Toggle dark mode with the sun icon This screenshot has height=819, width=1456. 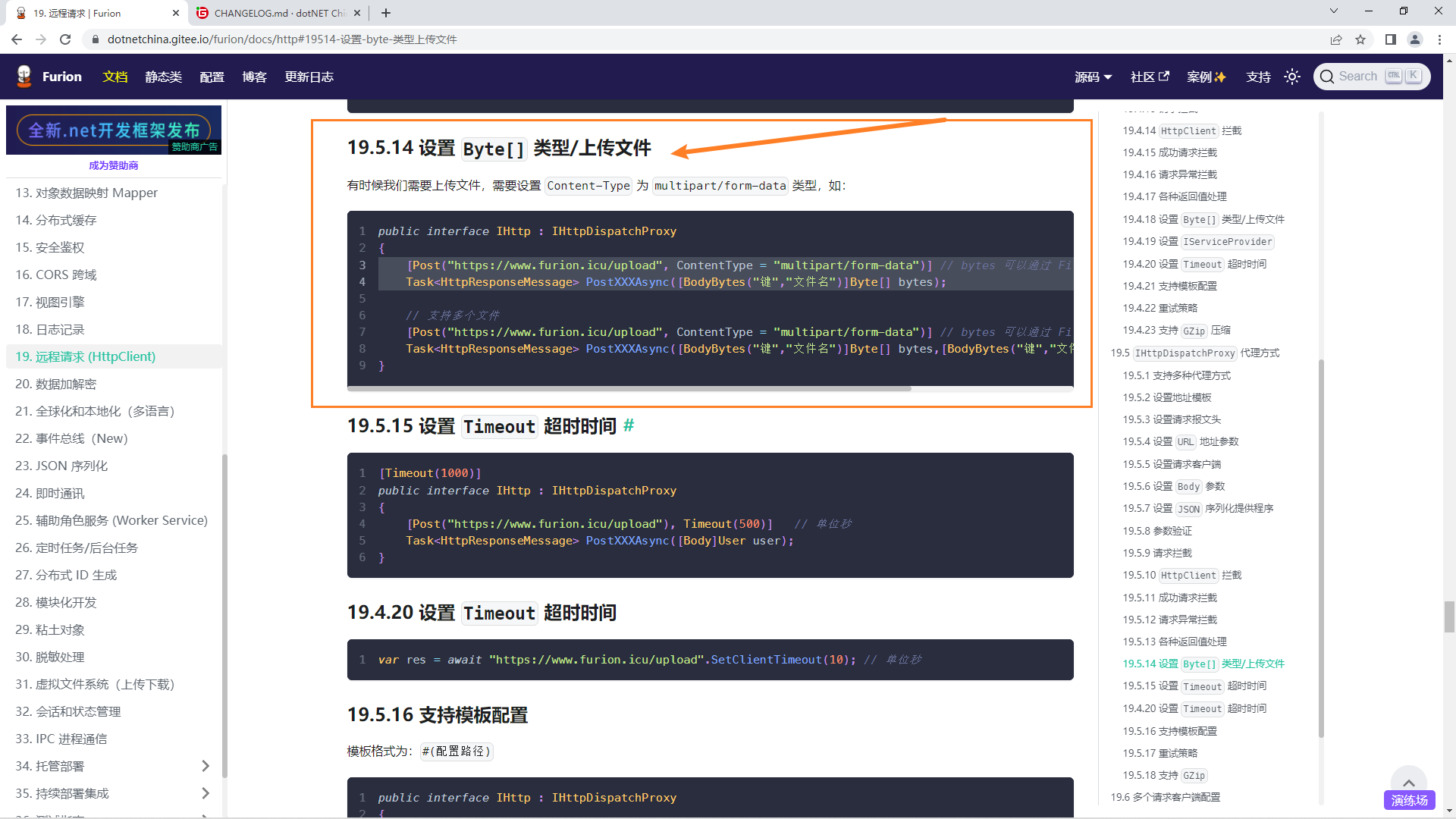tap(1292, 76)
